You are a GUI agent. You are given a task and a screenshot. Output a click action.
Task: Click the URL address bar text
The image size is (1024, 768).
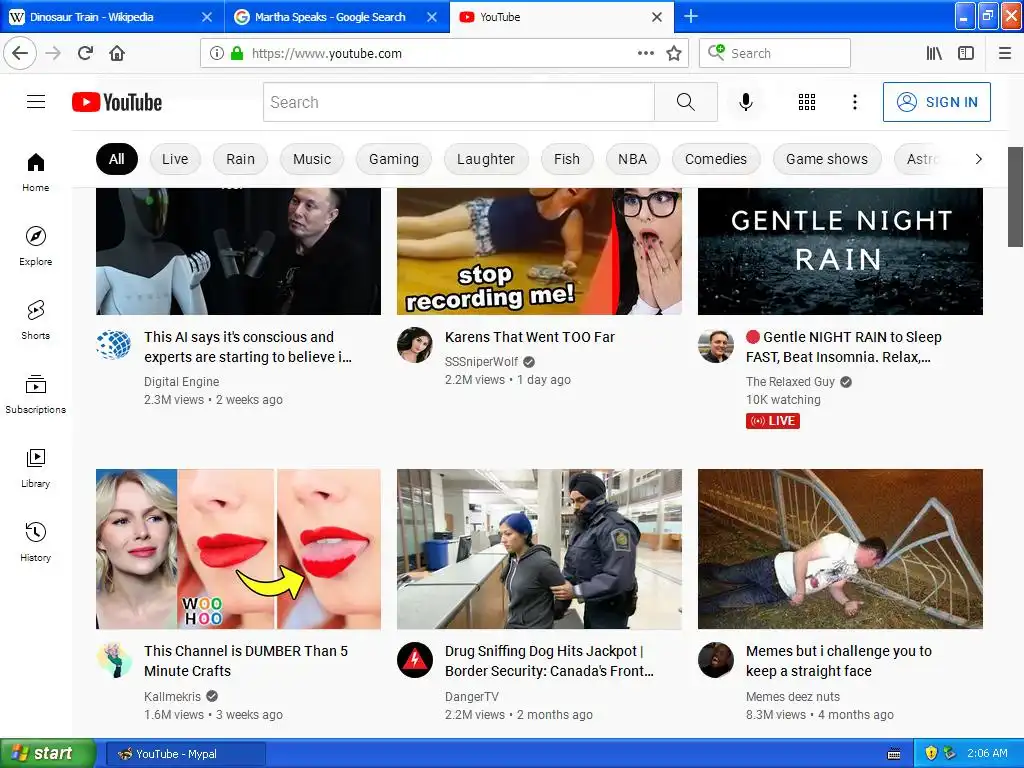(x=327, y=54)
